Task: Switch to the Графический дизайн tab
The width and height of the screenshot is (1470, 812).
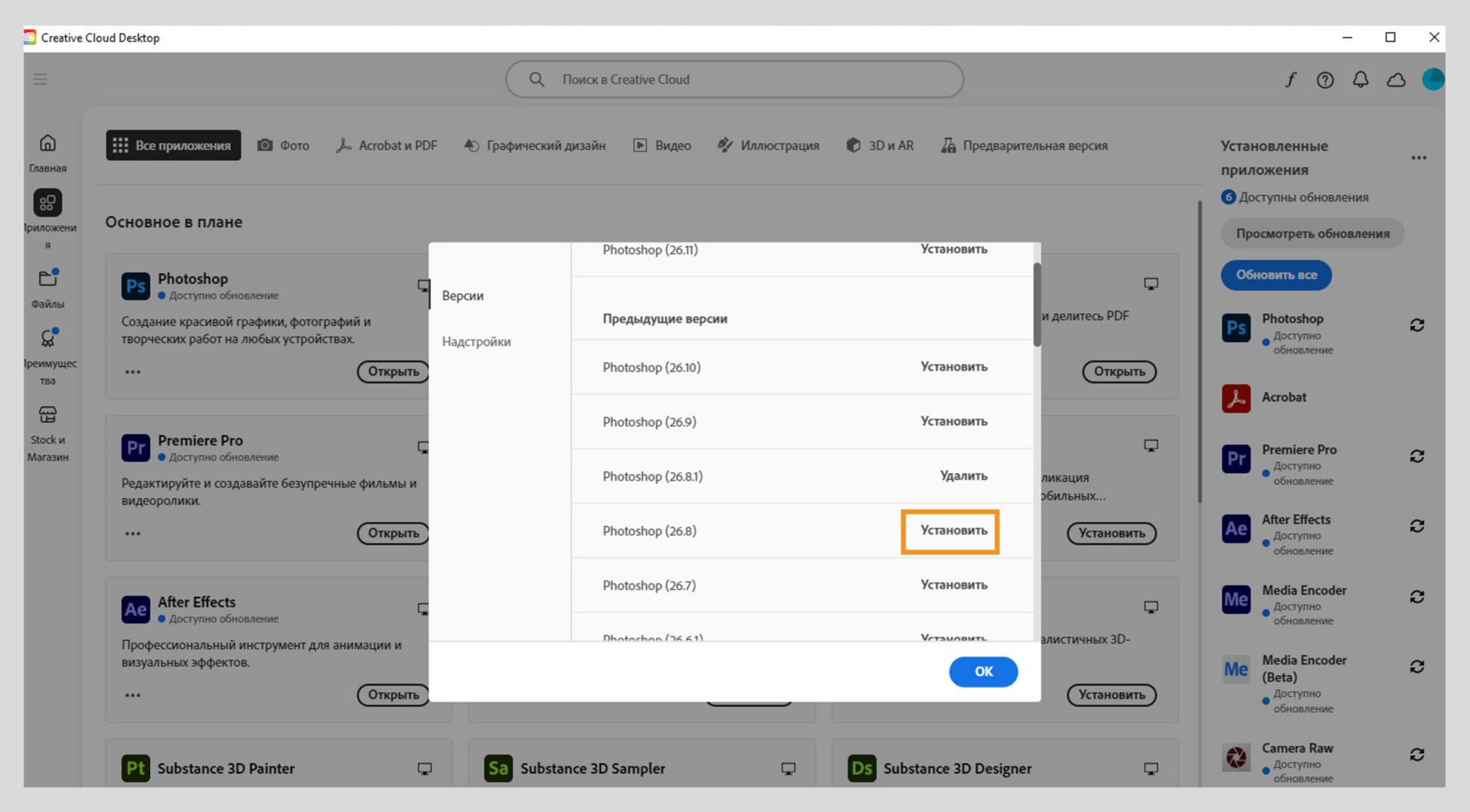Action: (x=534, y=145)
